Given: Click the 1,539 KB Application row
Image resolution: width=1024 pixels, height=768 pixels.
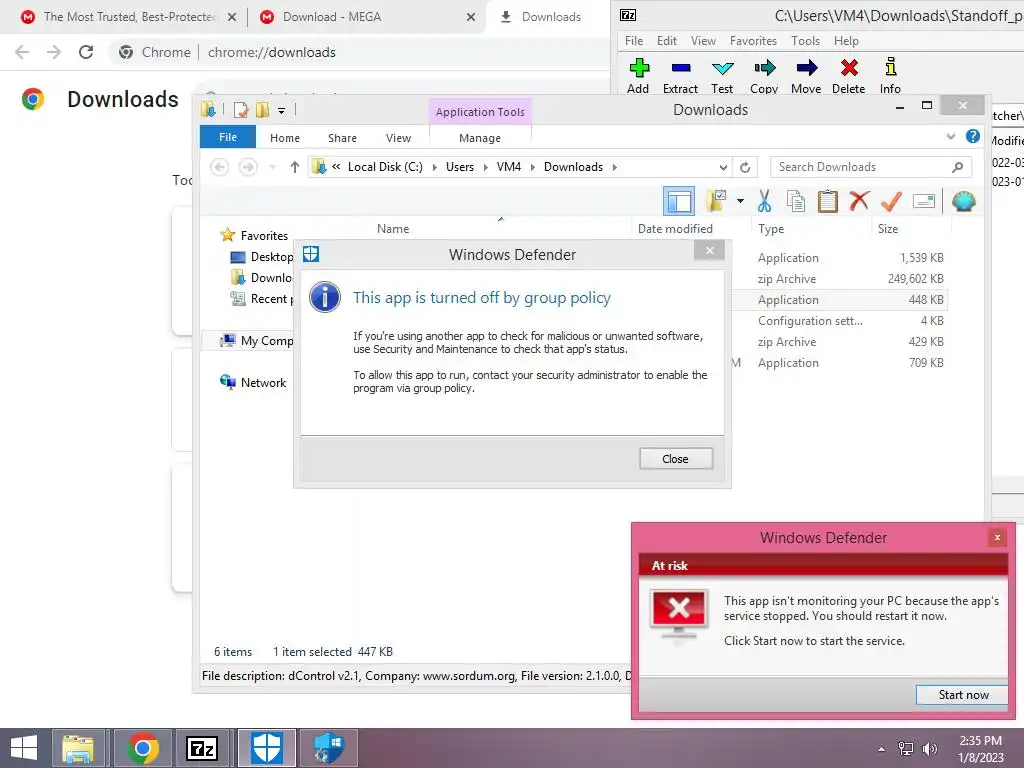Looking at the screenshot, I should pos(839,258).
